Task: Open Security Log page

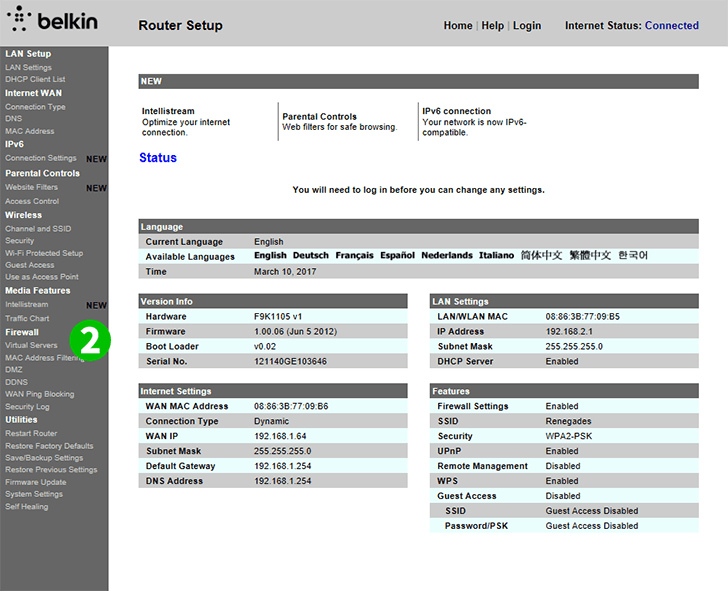Action: tap(27, 407)
